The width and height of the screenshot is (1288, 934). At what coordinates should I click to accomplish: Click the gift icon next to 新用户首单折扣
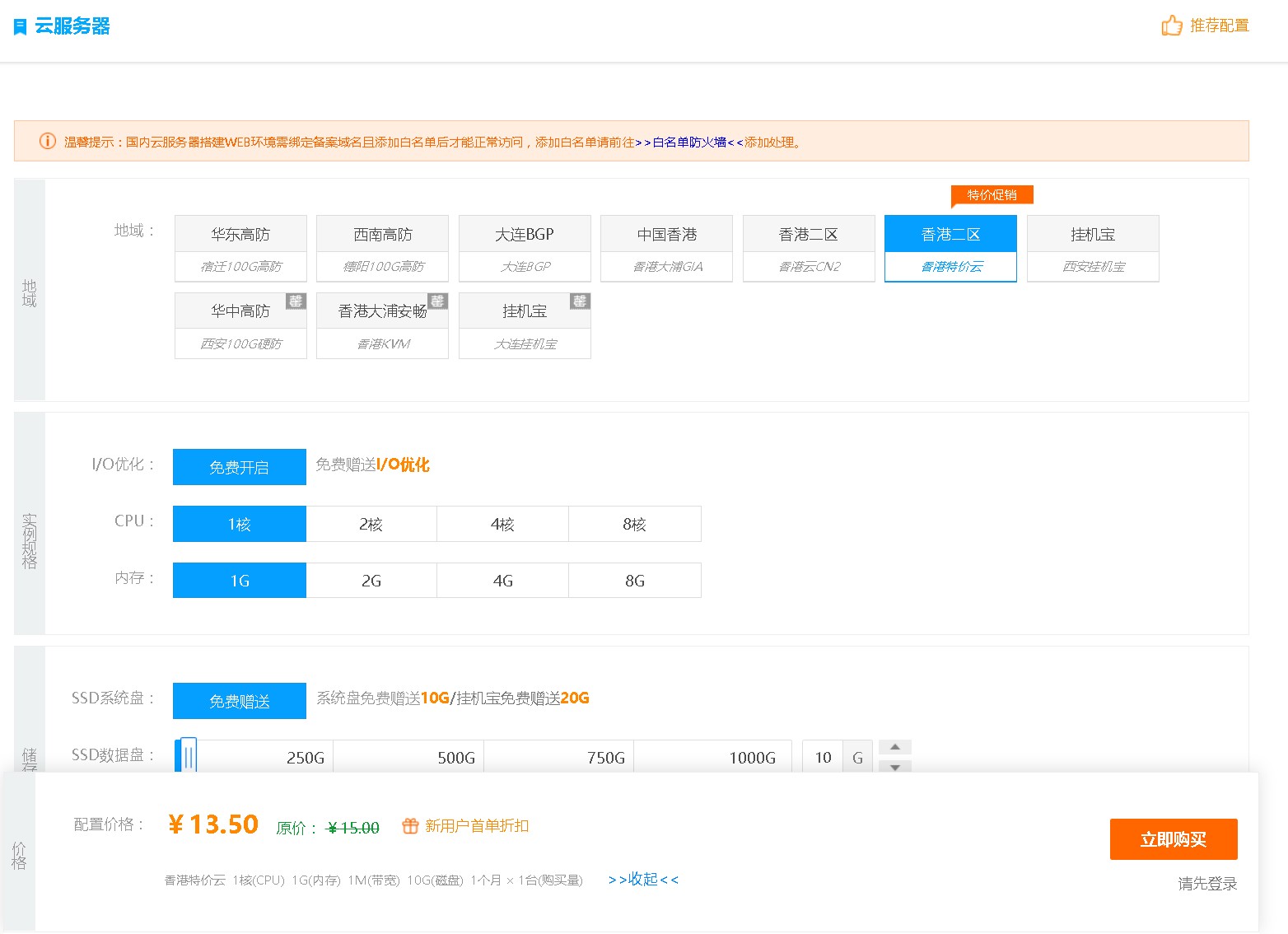(x=410, y=825)
